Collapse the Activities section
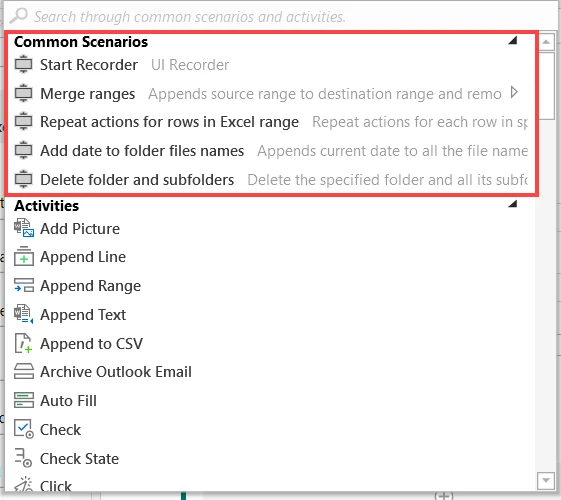Viewport: 561px width, 500px height. tap(513, 204)
